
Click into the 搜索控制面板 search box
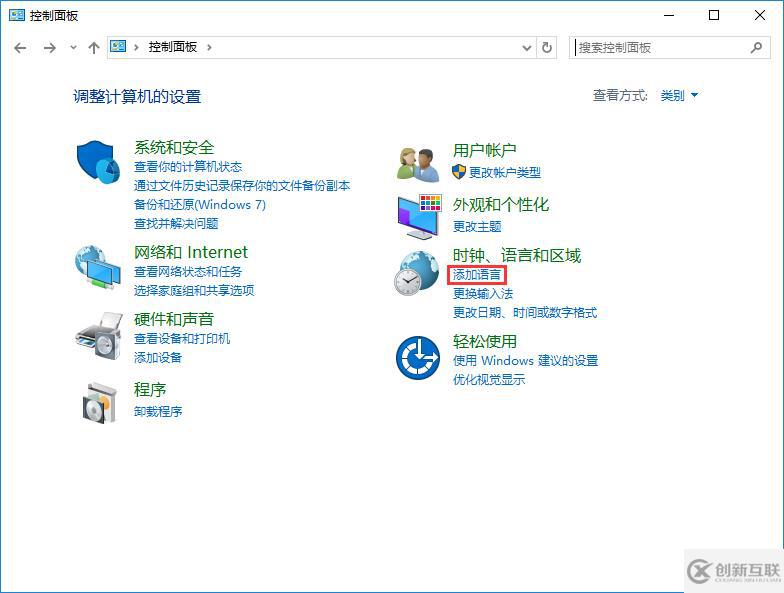coord(660,47)
